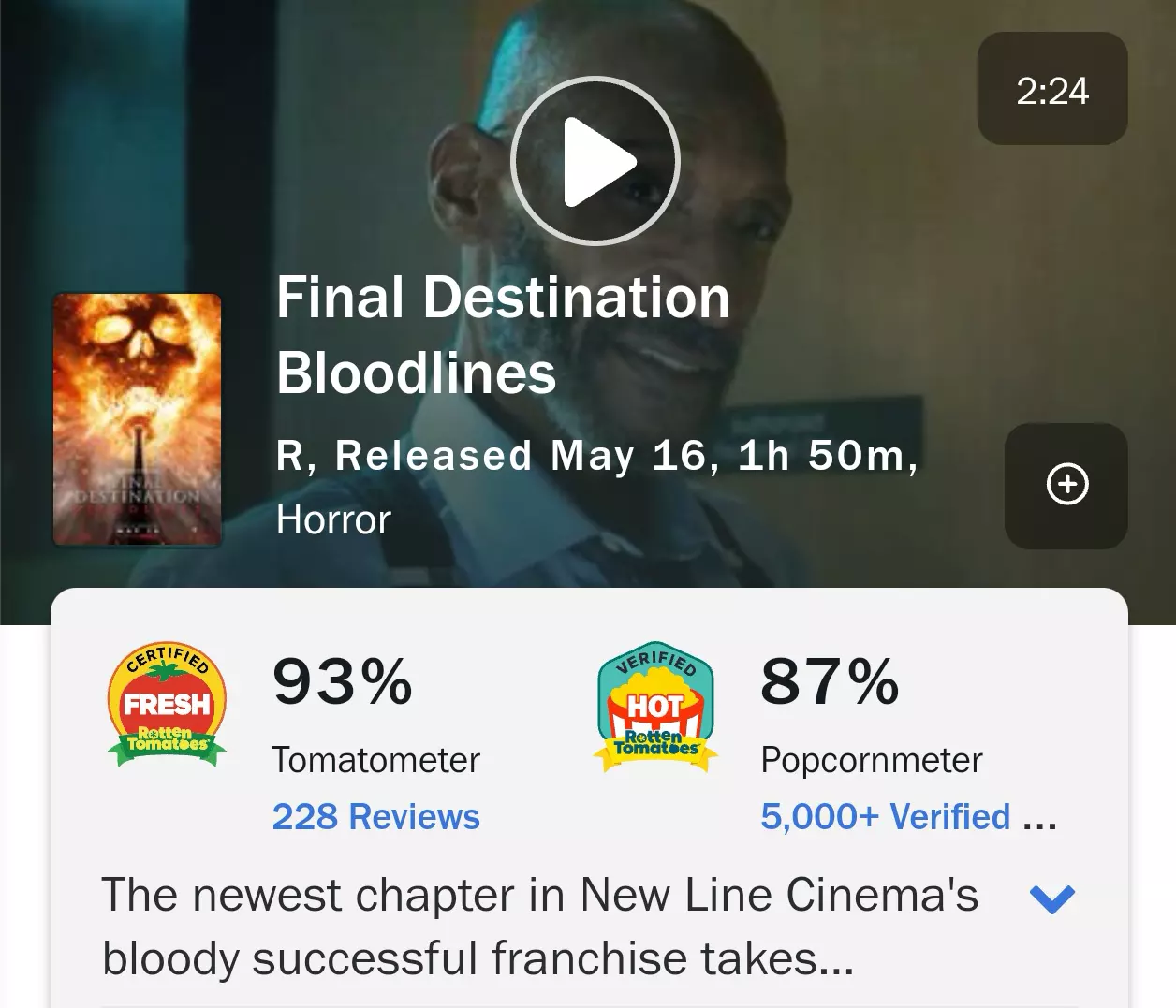Image resolution: width=1176 pixels, height=1008 pixels.
Task: Click the 87% Popcornmeter score
Action: [830, 681]
